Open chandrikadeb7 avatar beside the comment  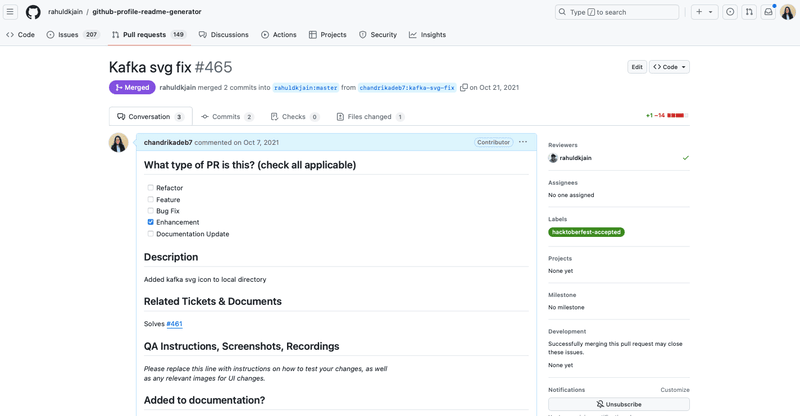pos(118,143)
